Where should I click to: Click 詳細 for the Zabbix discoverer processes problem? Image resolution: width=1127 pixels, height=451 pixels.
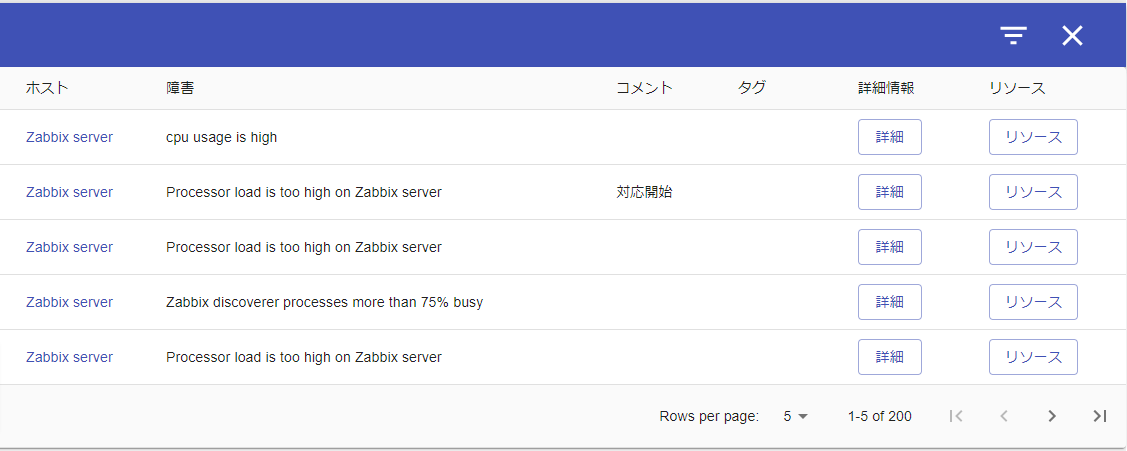889,302
